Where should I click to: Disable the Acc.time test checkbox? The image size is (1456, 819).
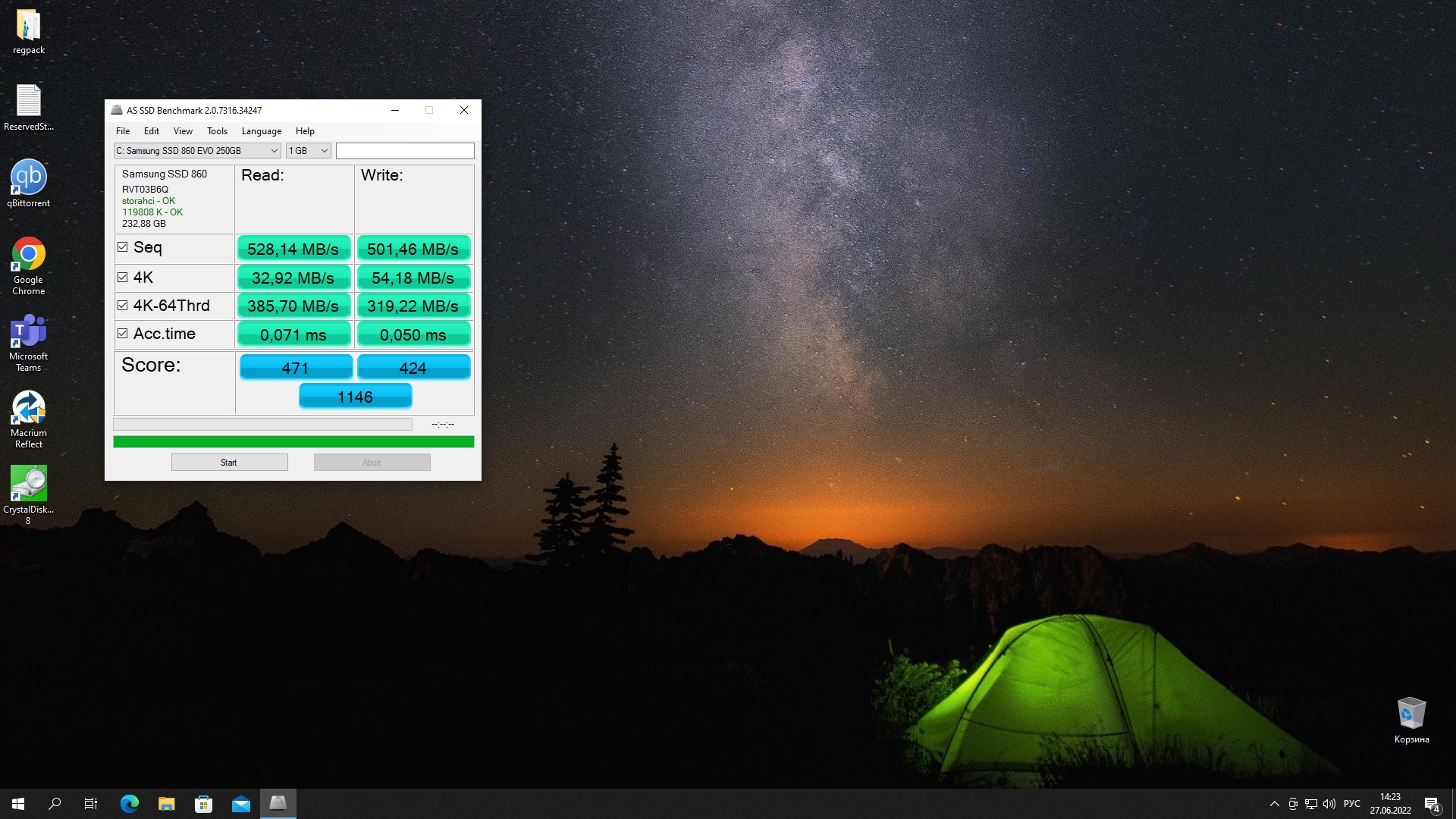click(x=123, y=334)
